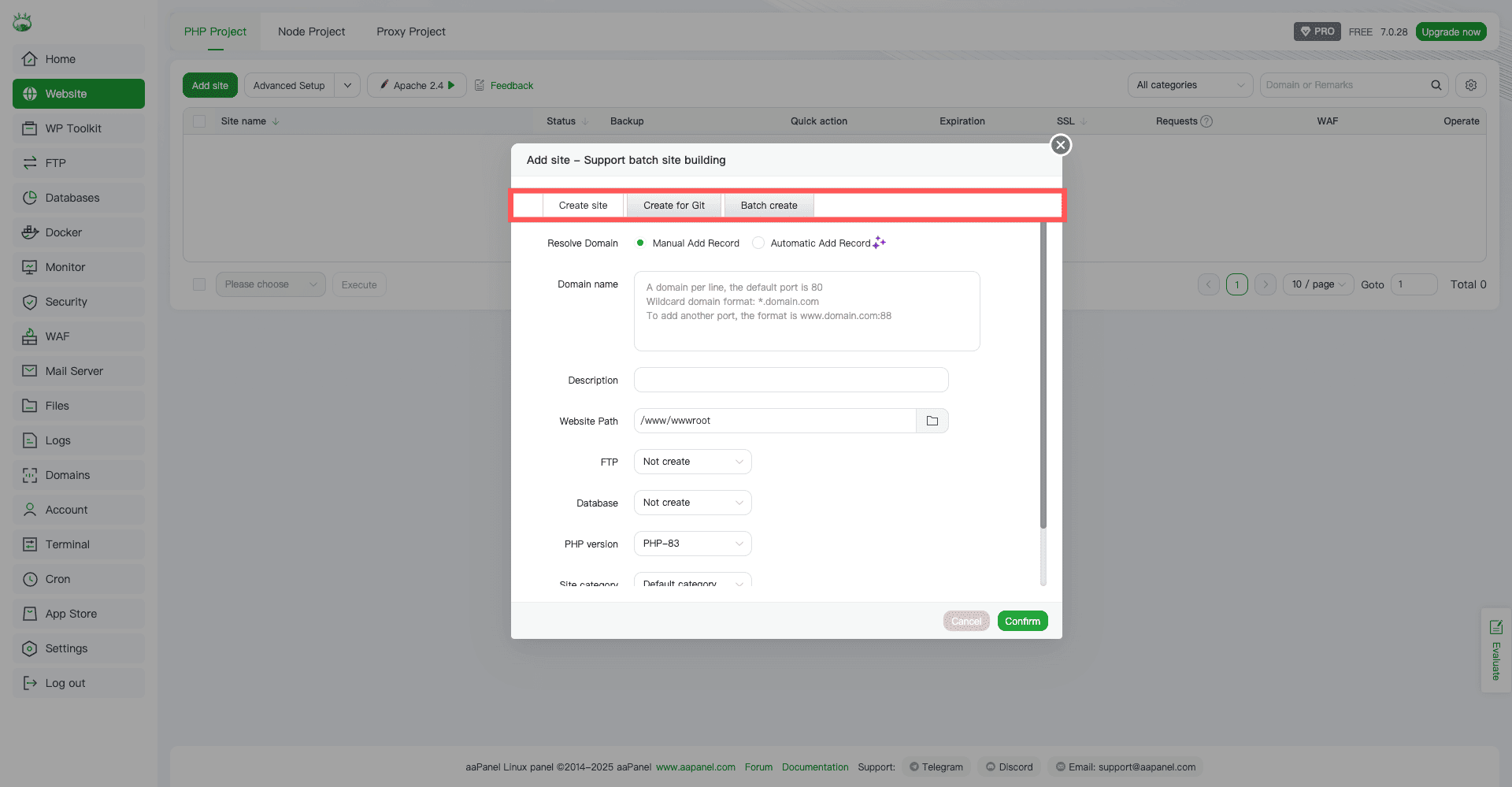Screen dimensions: 1512x787
Task: Click the search magnifier icon
Action: point(1436,85)
